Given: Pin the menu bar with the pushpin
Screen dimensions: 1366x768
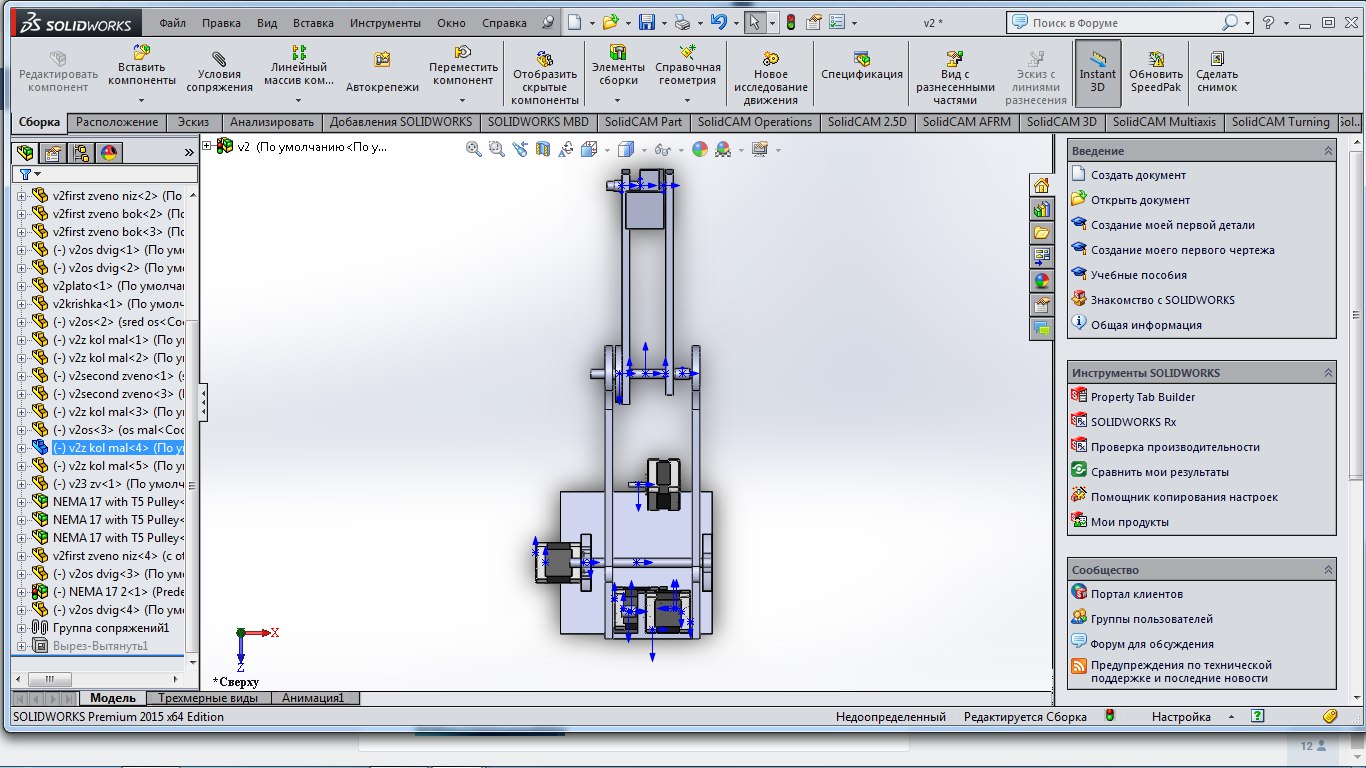Looking at the screenshot, I should pyautogui.click(x=547, y=22).
